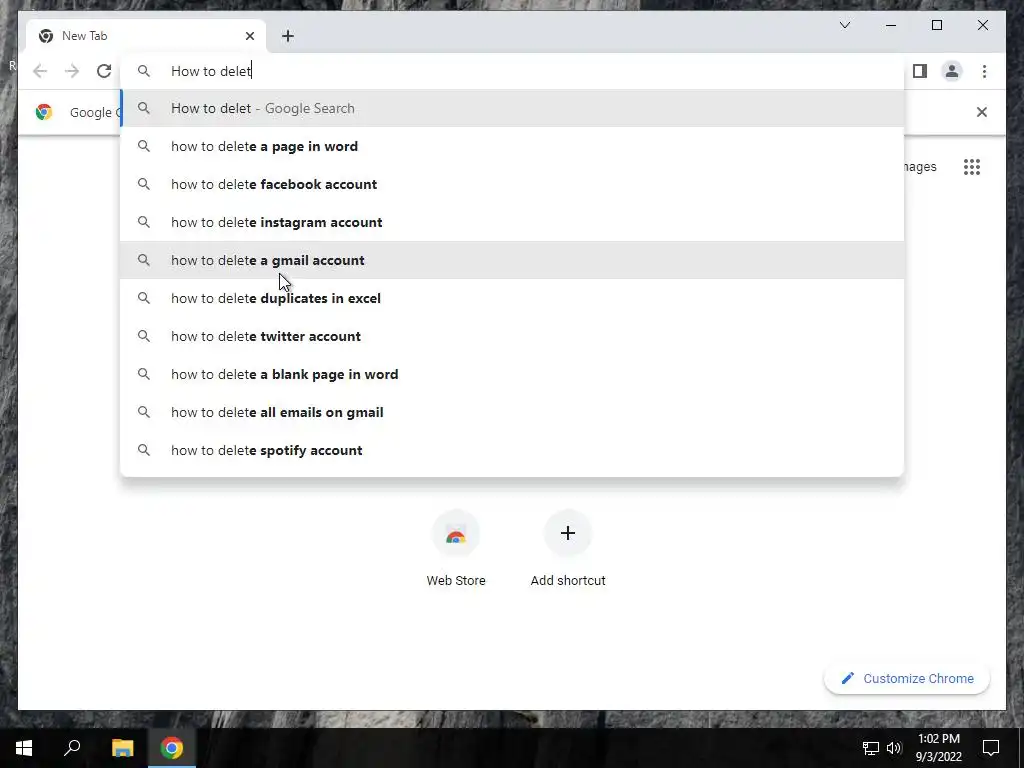The height and width of the screenshot is (768, 1024).
Task: Open the volume tray icon
Action: 894,748
